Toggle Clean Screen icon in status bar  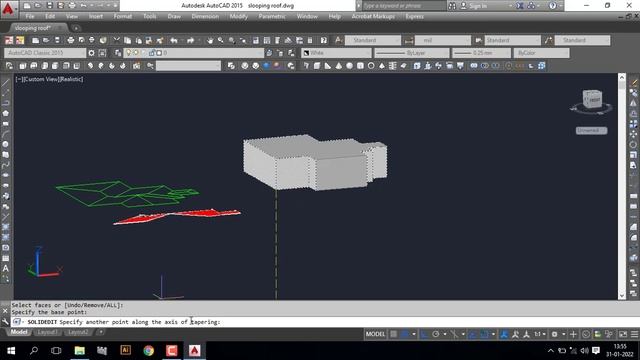[623, 334]
